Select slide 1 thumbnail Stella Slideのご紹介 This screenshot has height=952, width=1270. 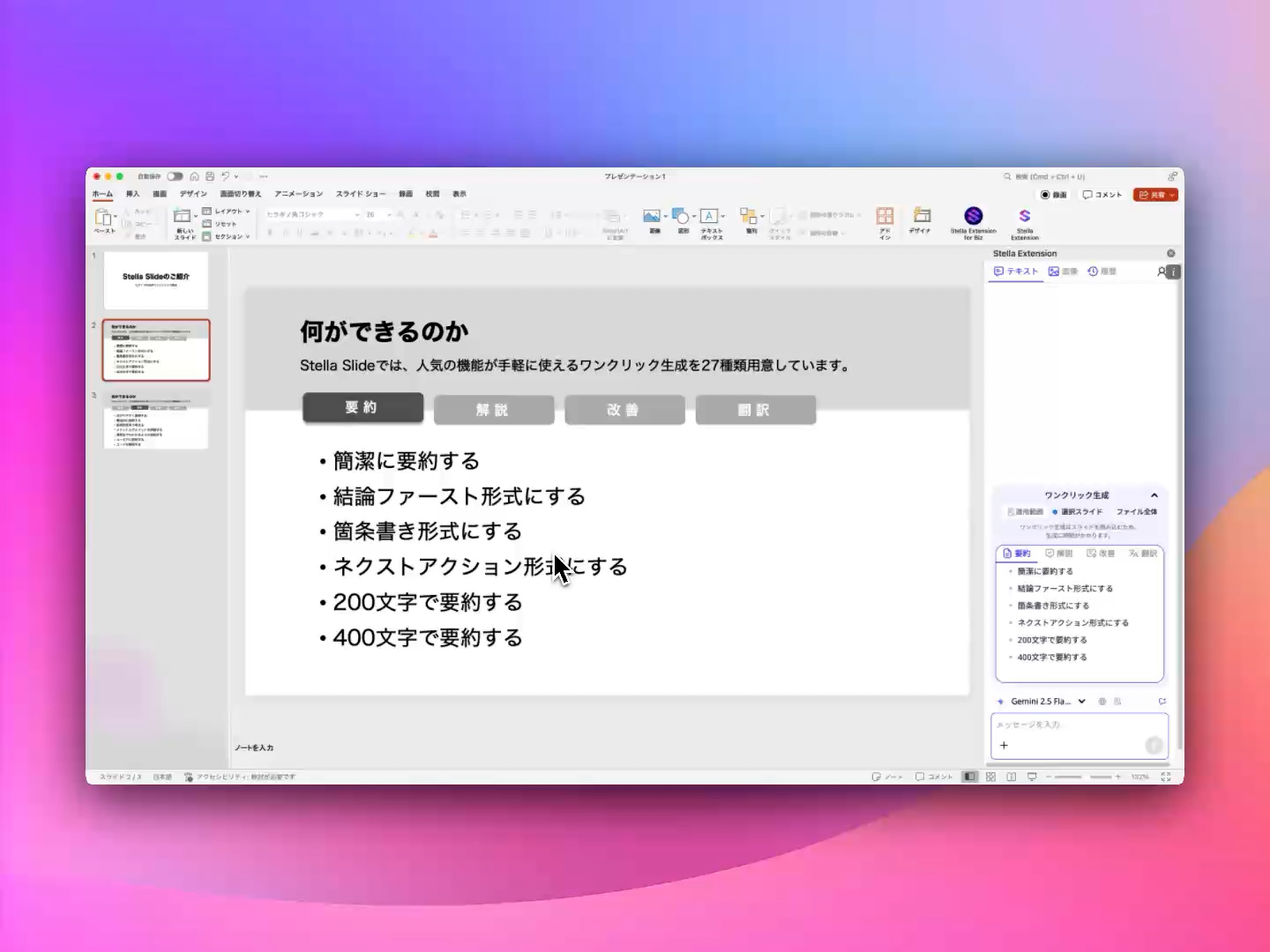pos(156,280)
